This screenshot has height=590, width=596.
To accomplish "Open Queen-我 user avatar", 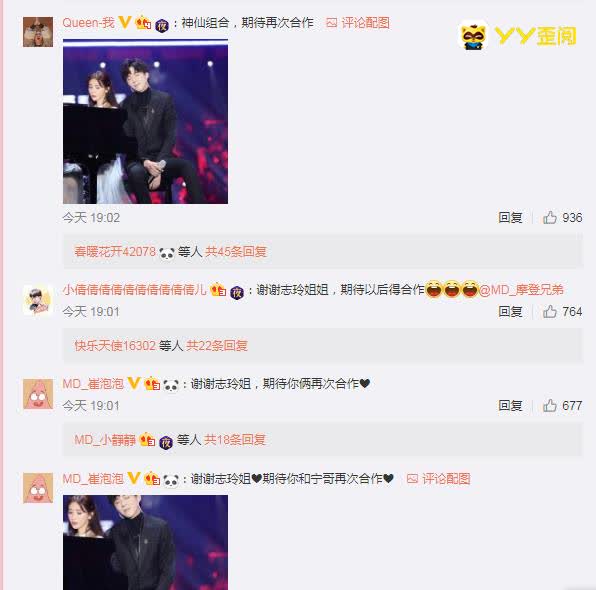I will pyautogui.click(x=38, y=32).
